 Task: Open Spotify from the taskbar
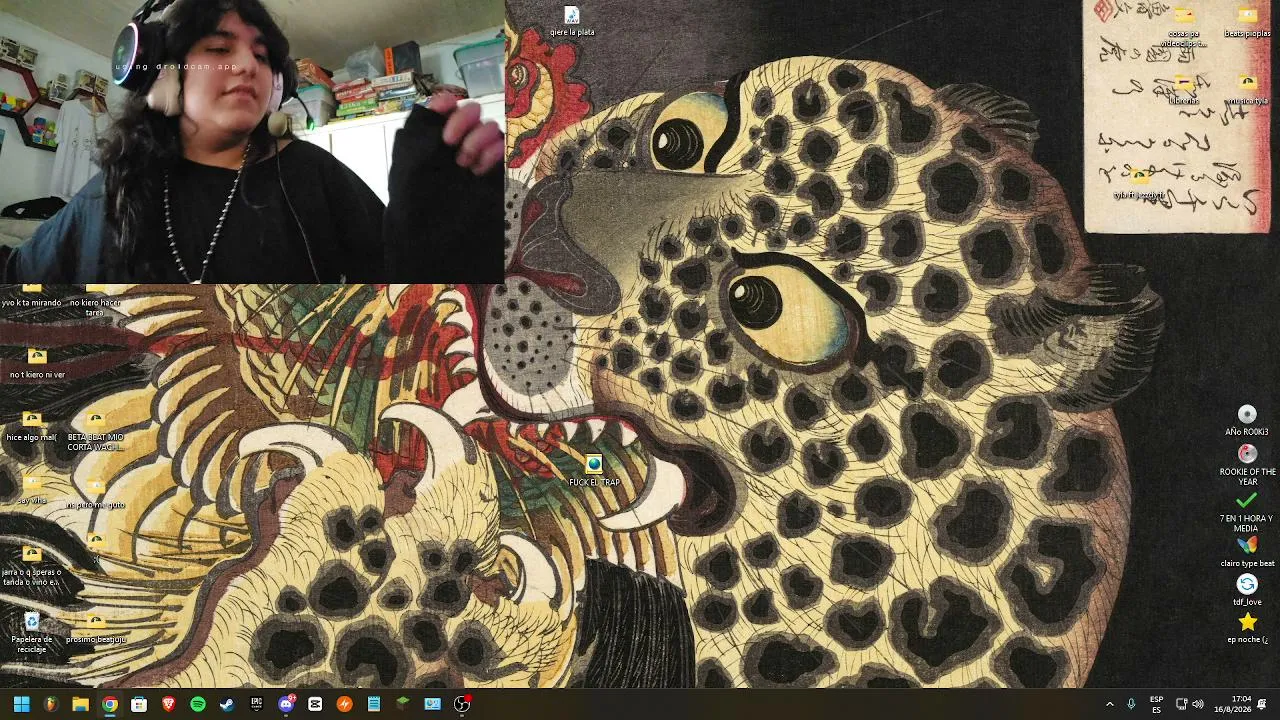198,704
